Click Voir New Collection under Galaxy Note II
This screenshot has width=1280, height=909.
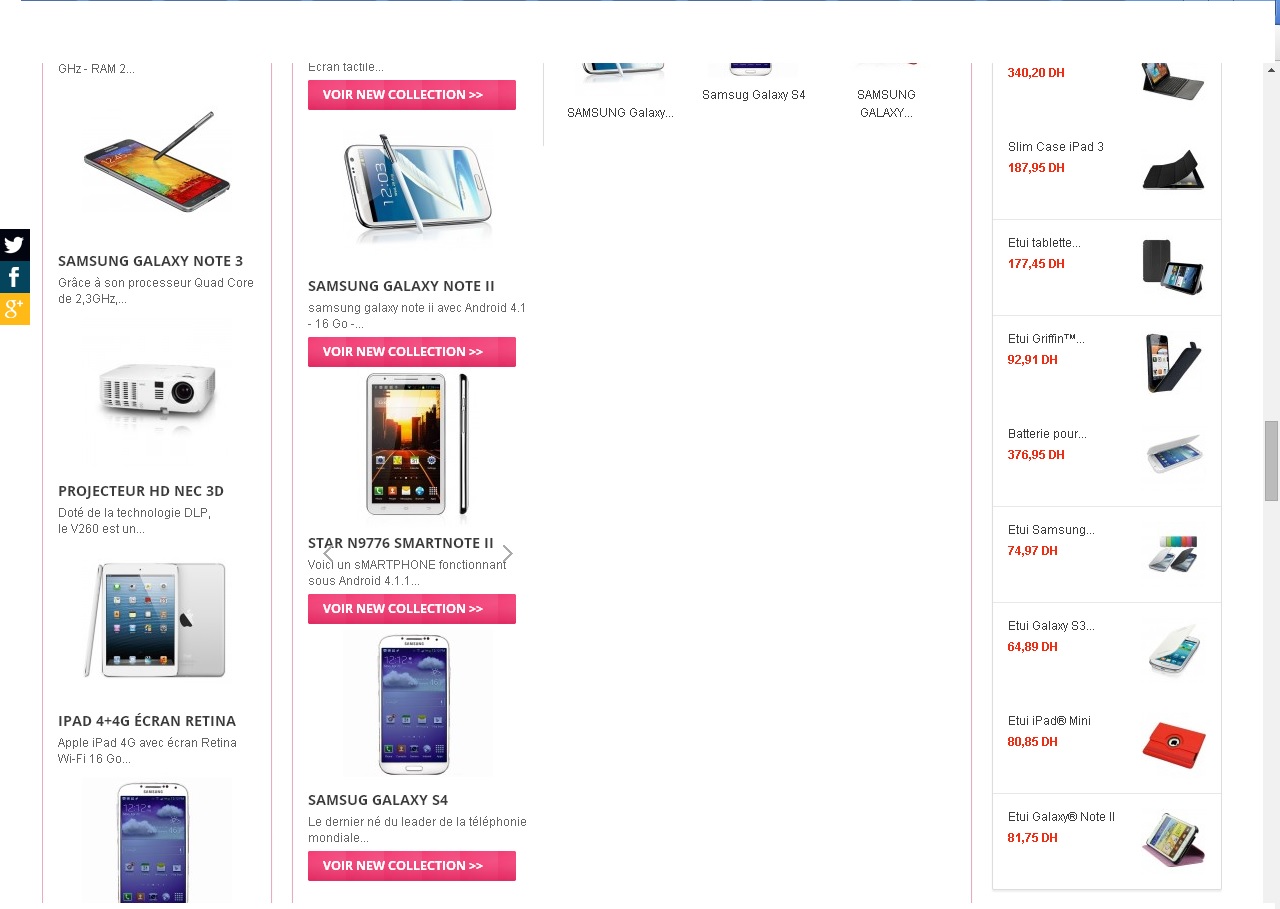(412, 352)
